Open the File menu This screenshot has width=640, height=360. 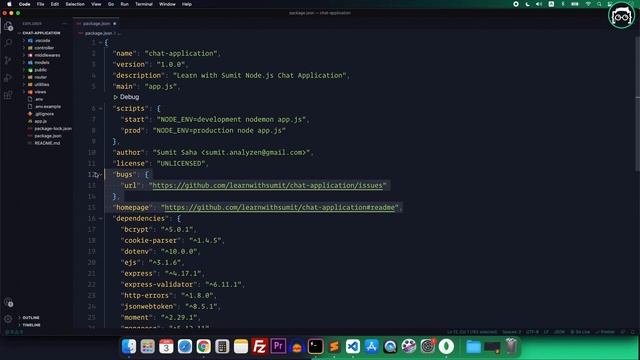[40, 4]
